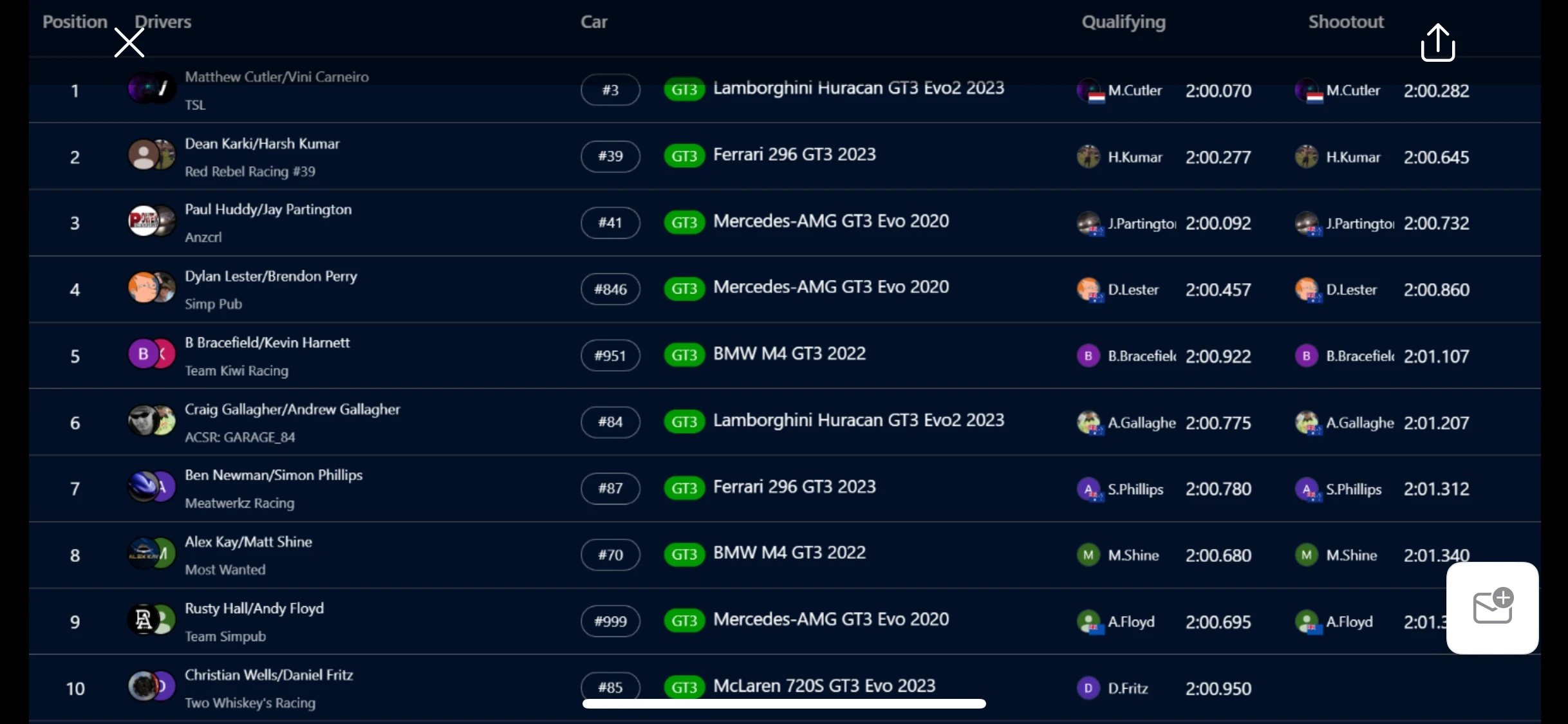Tap driver avatars for Paul Huddy/Jay Partington
Screen dimensions: 1568x724
point(152,221)
